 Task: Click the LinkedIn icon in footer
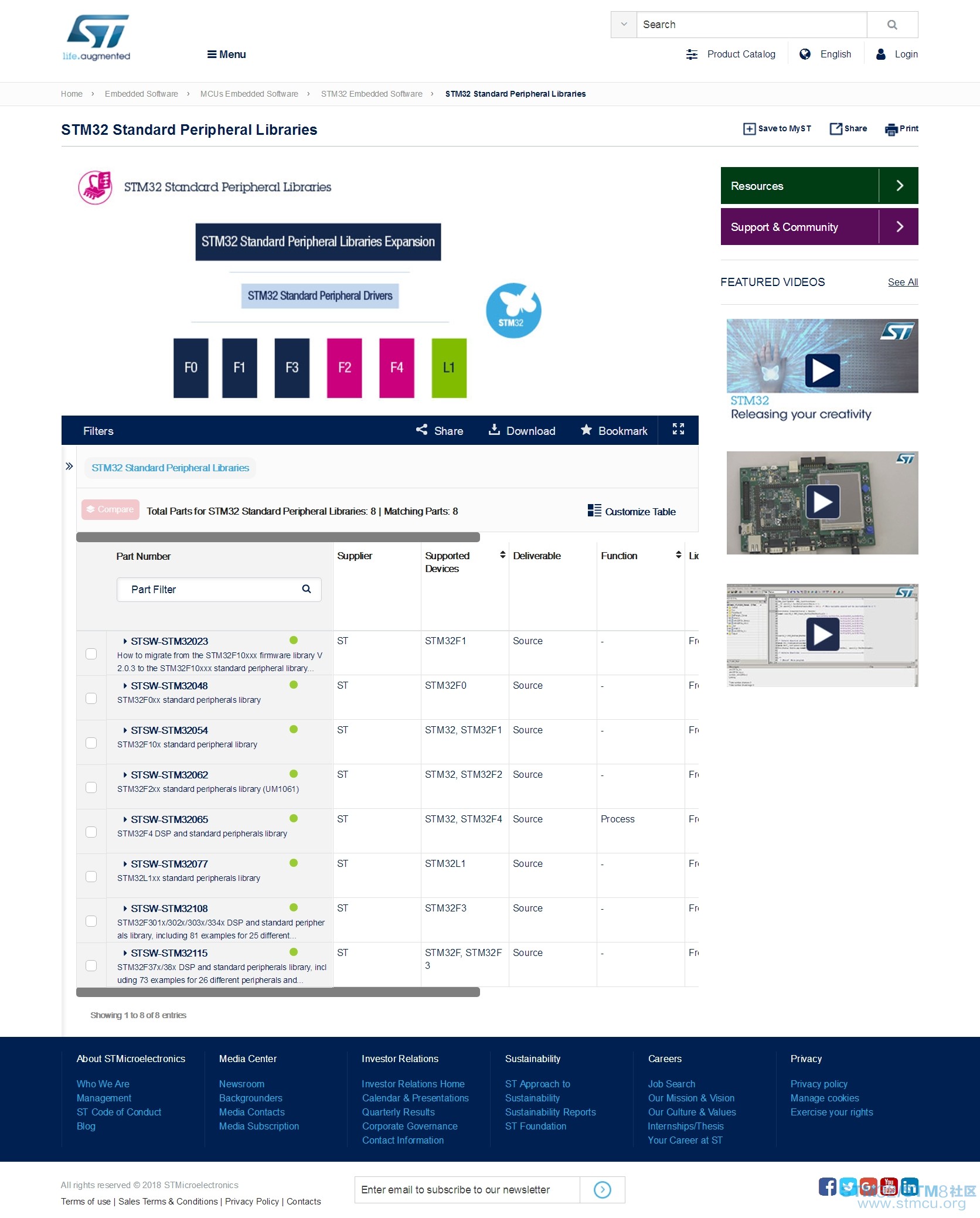[x=910, y=1186]
